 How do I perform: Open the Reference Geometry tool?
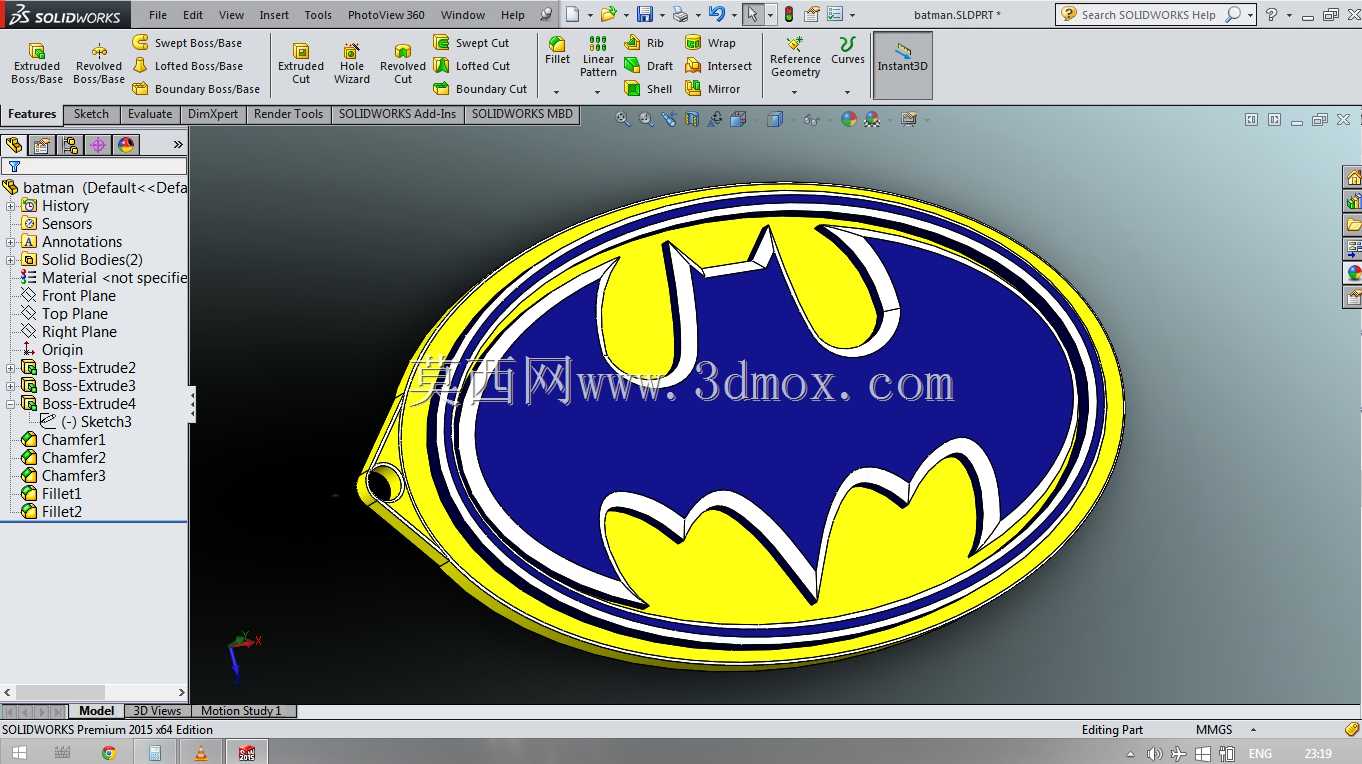[x=795, y=57]
